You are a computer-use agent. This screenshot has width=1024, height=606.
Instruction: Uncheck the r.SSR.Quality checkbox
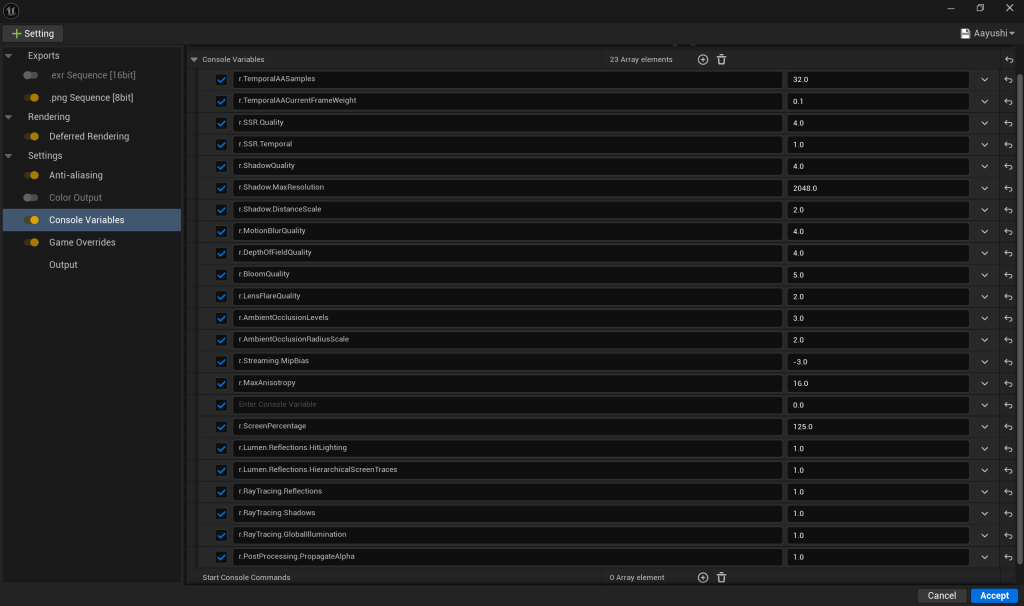222,123
